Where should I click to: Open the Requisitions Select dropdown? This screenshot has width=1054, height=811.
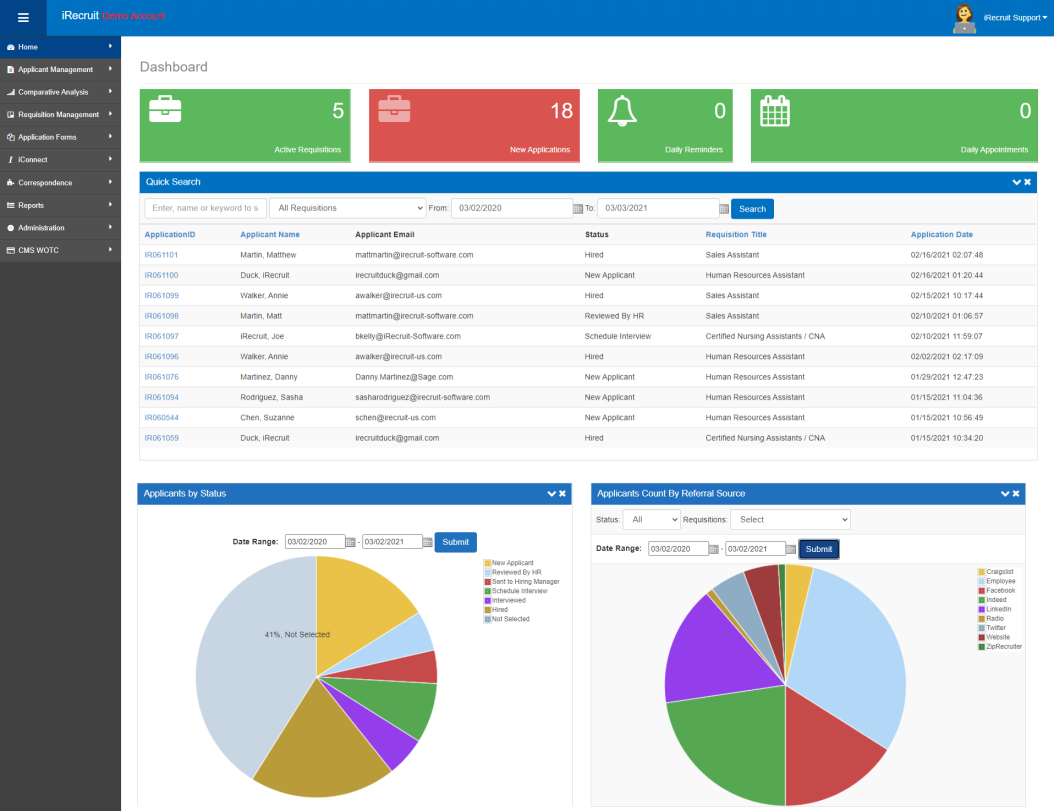point(790,520)
